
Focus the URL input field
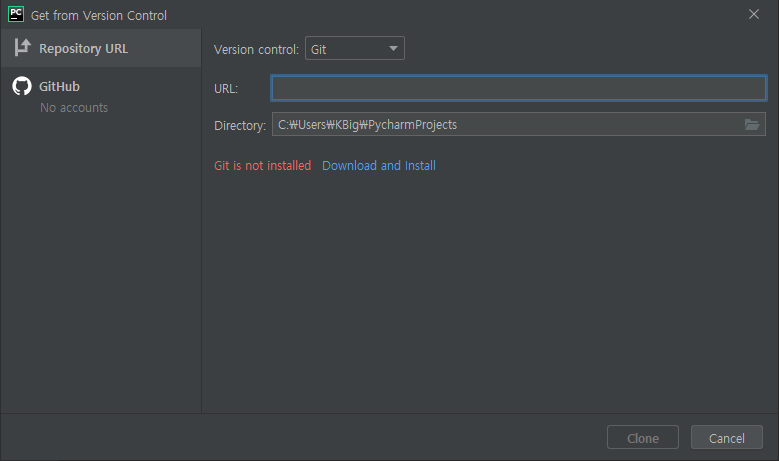pos(519,88)
